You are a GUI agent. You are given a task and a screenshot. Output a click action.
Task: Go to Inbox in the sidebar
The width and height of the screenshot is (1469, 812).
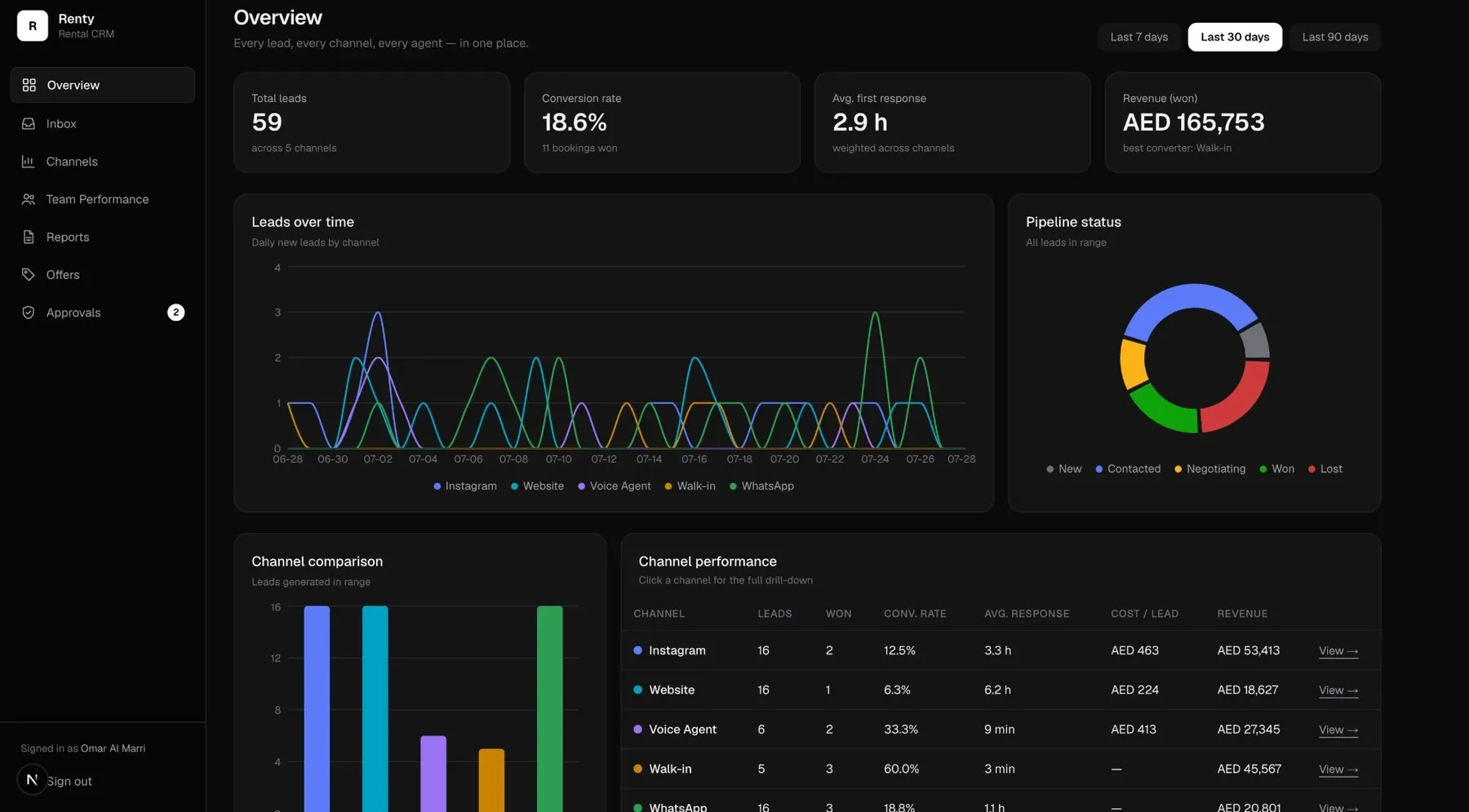click(x=103, y=123)
